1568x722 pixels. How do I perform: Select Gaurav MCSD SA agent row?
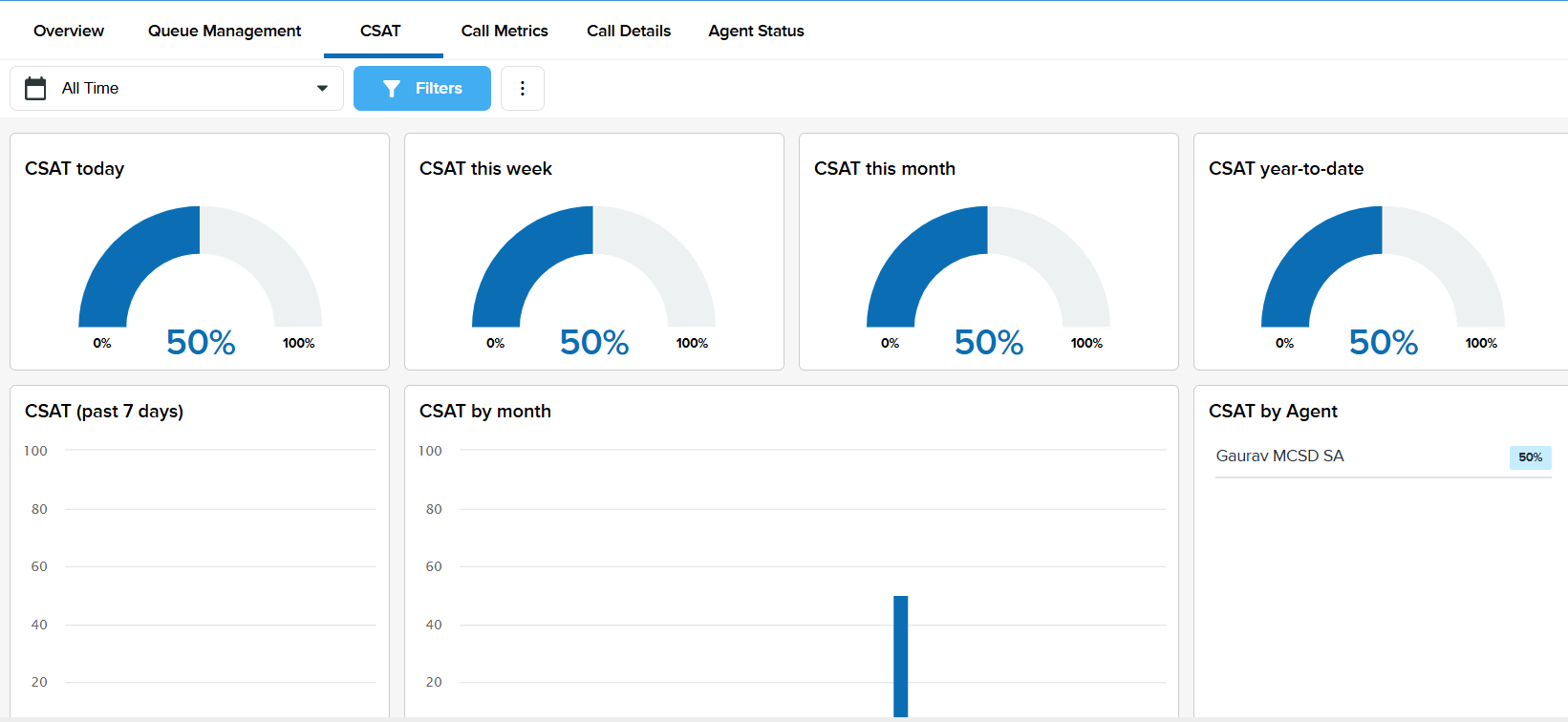[x=1279, y=457]
